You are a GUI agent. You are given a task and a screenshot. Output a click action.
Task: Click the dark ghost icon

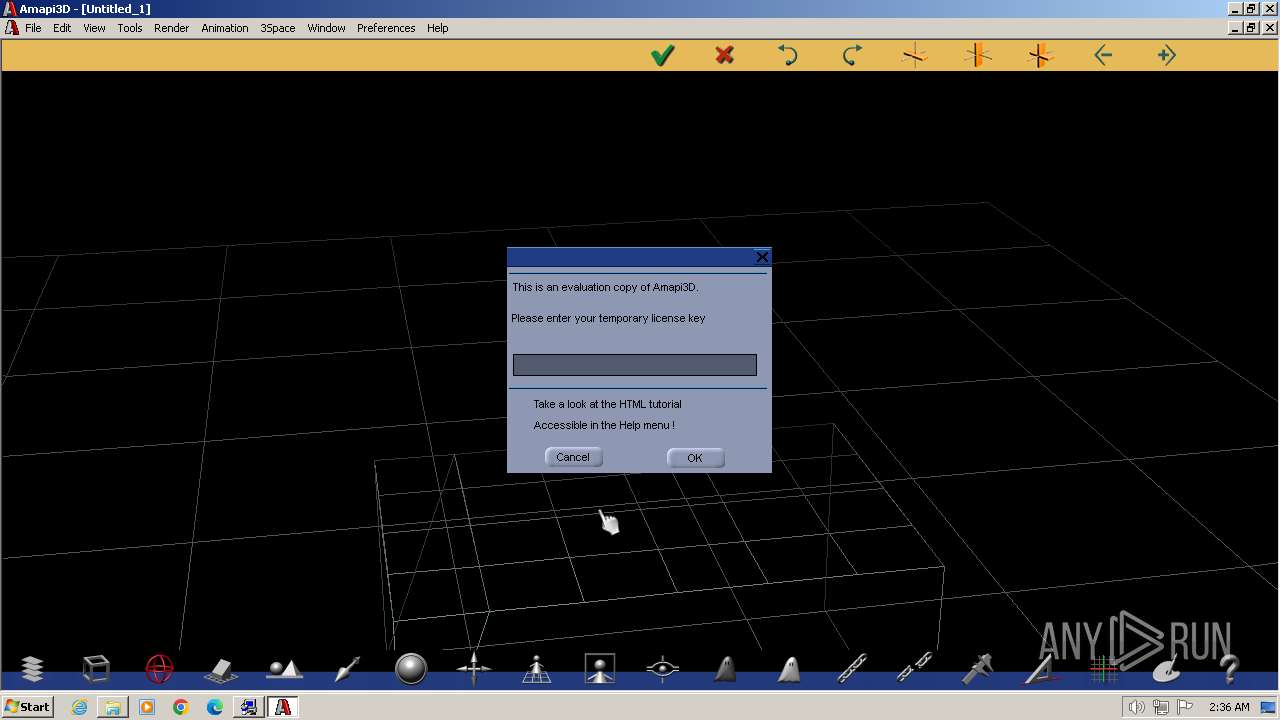click(726, 669)
